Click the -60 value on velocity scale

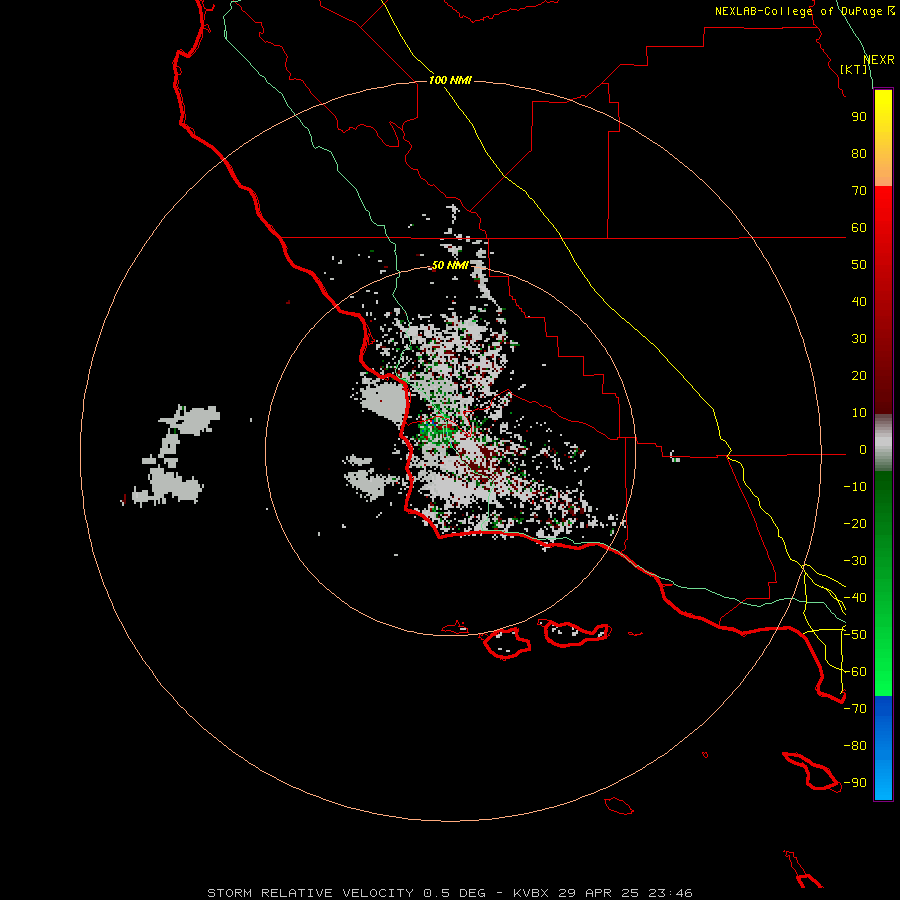tap(855, 672)
